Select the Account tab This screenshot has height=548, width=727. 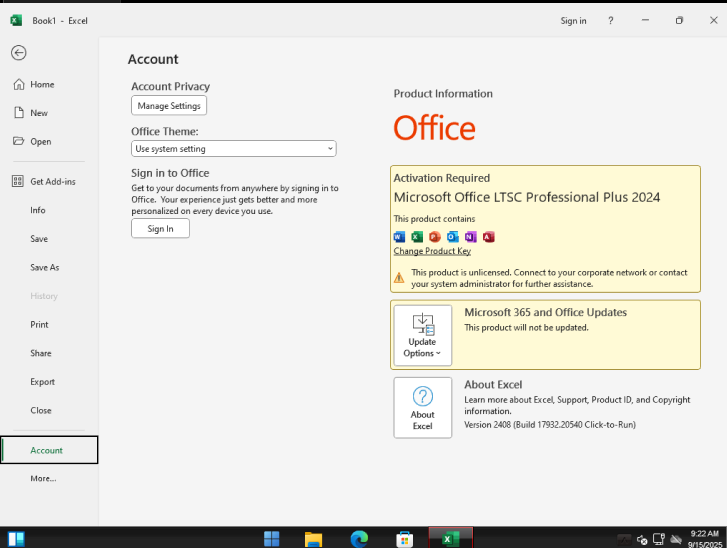pyautogui.click(x=49, y=450)
